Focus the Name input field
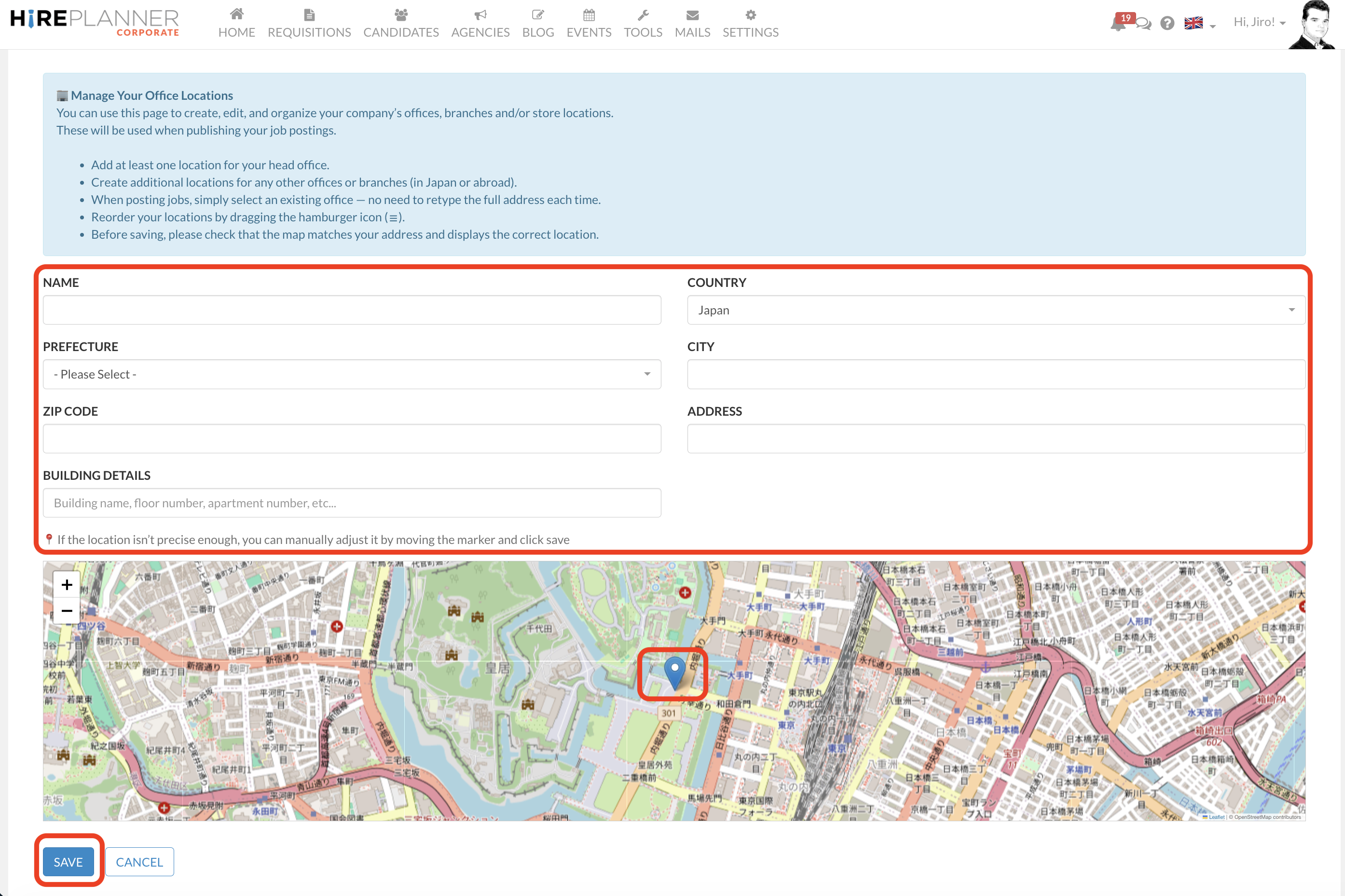1345x896 pixels. (352, 310)
